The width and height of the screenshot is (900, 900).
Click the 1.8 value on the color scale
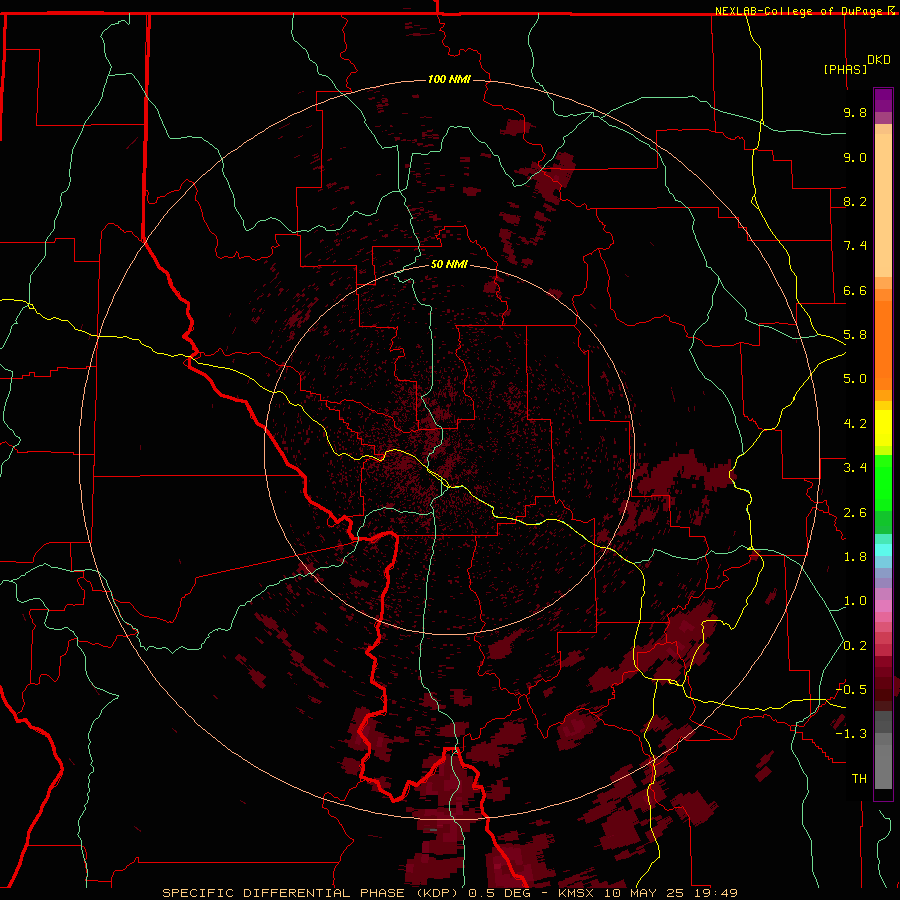click(855, 557)
